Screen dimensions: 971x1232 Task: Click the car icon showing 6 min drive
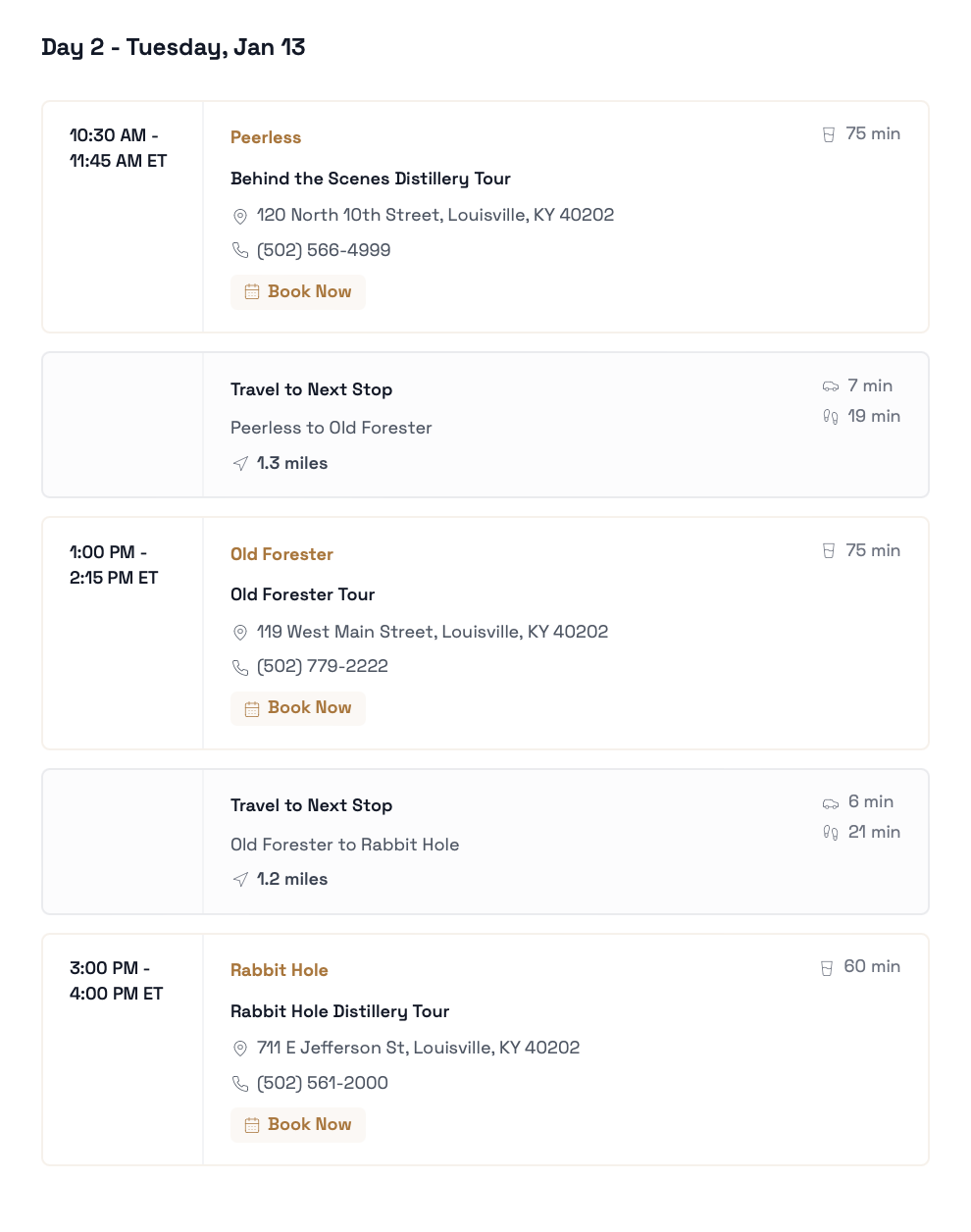tap(831, 802)
